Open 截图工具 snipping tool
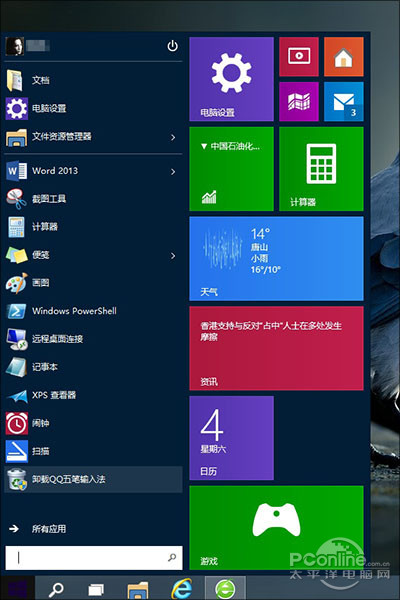Screen dimensions: 400x600 click(93, 199)
